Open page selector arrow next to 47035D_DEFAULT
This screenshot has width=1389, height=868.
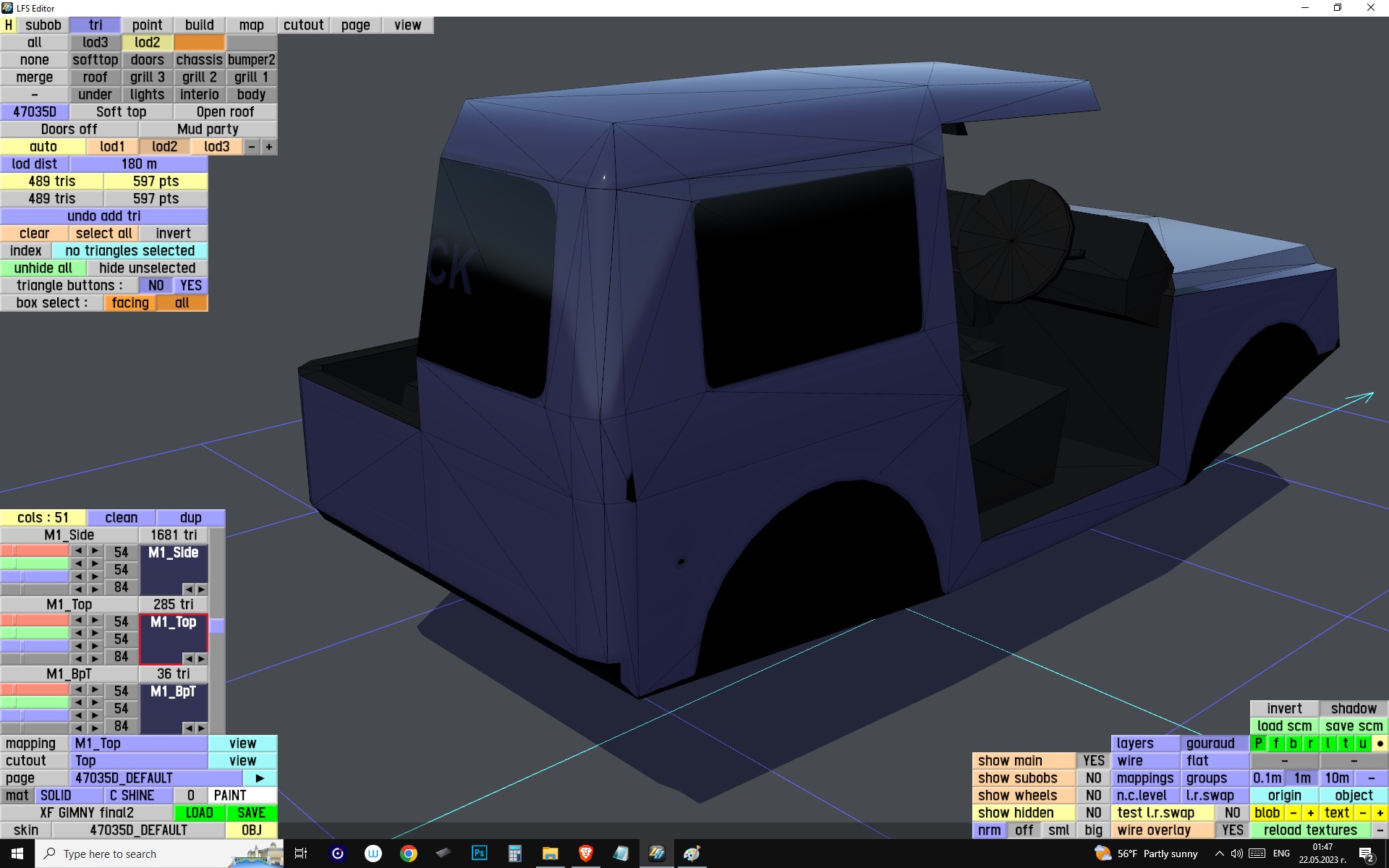(x=260, y=778)
